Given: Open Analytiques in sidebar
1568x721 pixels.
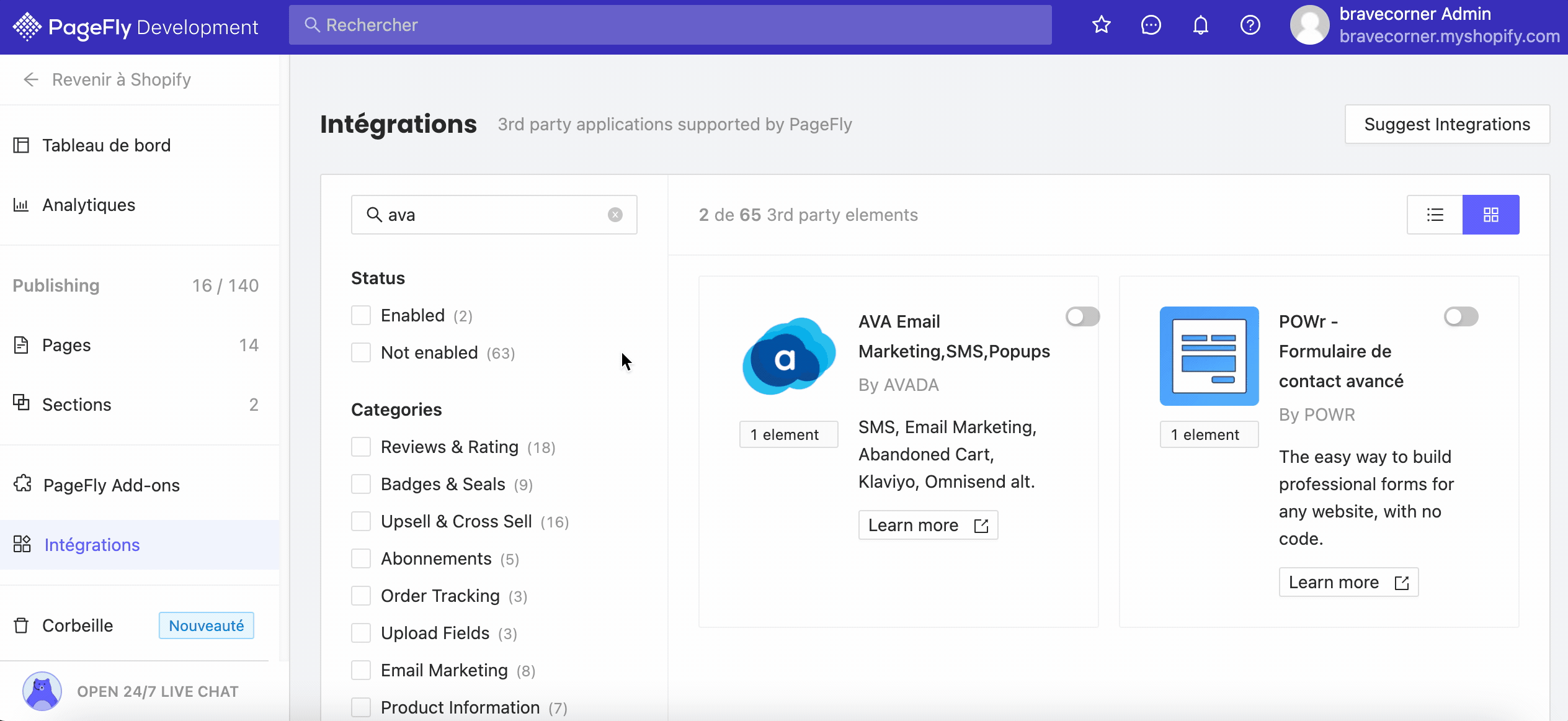Looking at the screenshot, I should point(140,205).
